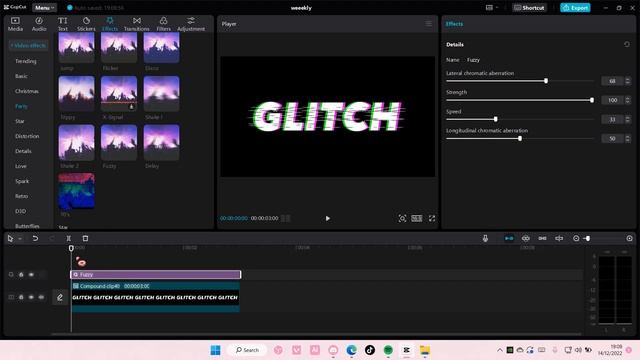Image resolution: width=640 pixels, height=360 pixels.
Task: Play the preview video
Action: point(328,218)
